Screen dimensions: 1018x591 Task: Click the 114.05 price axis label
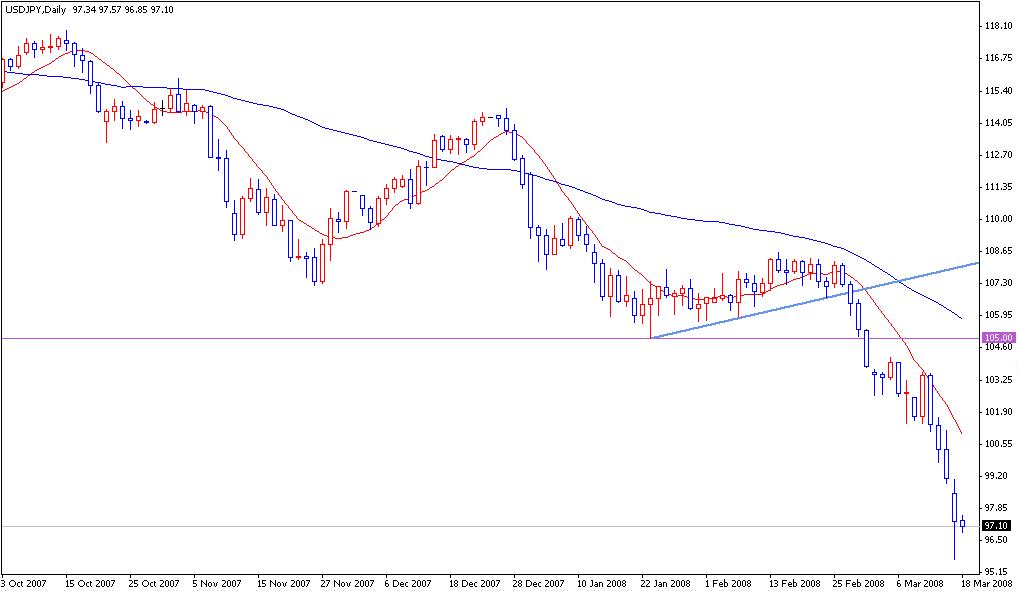pyautogui.click(x=999, y=122)
